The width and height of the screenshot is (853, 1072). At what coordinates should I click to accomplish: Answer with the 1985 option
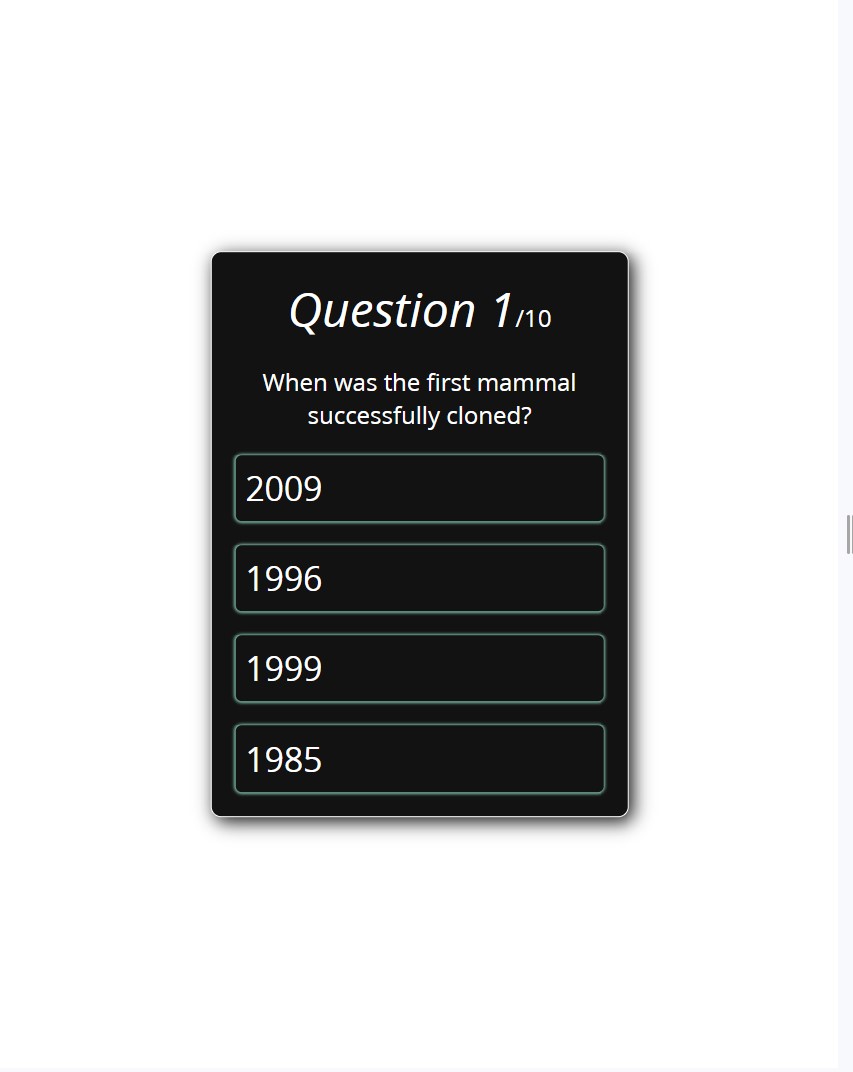point(419,759)
